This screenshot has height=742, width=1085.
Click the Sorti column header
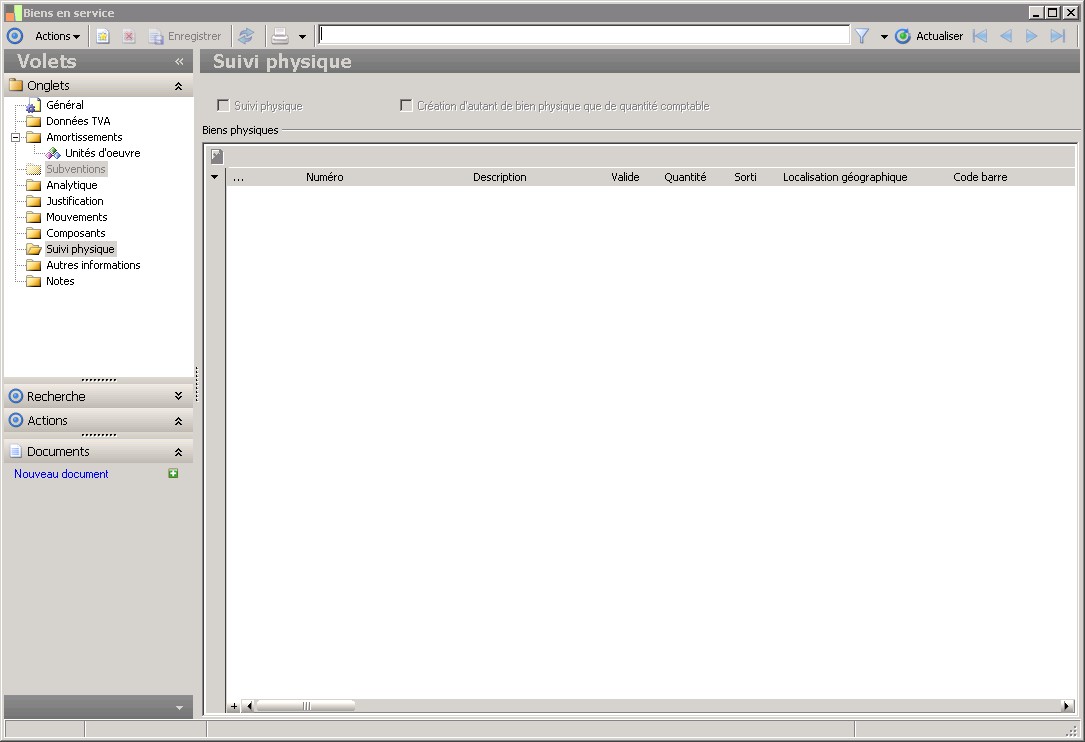(x=745, y=177)
